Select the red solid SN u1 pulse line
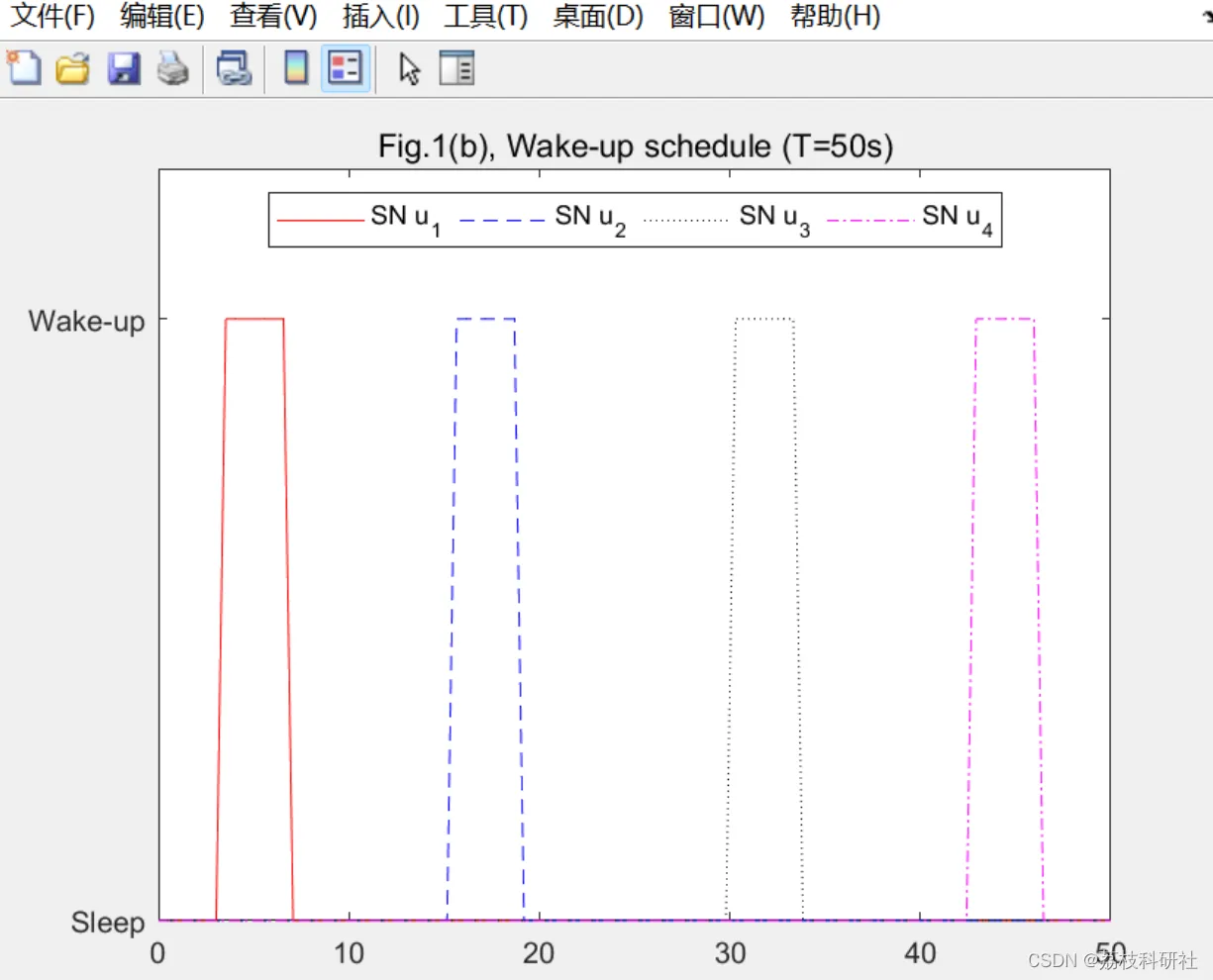1213x980 pixels. click(x=254, y=319)
